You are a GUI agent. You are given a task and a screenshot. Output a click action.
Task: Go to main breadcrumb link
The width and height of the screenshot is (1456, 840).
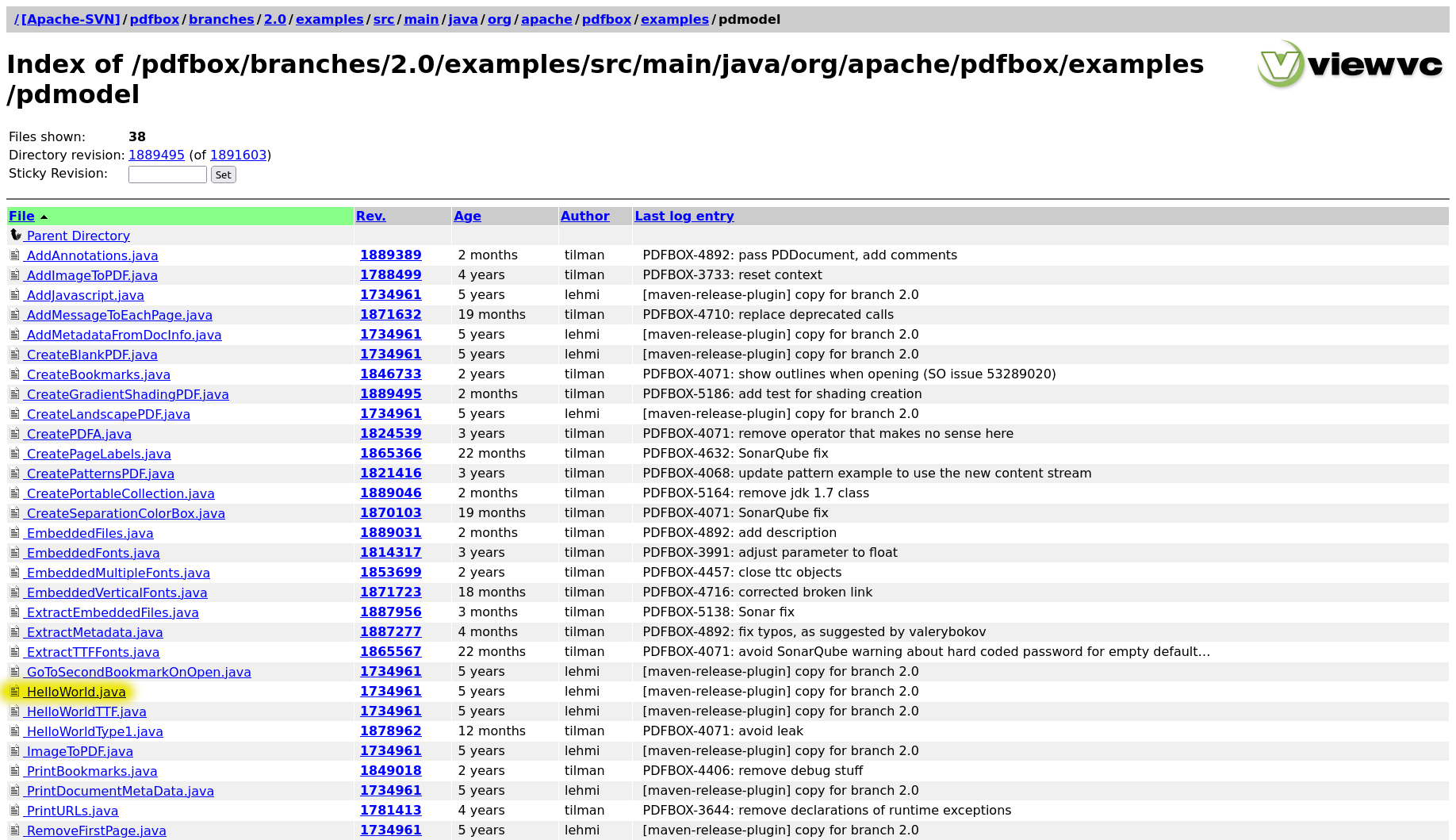(x=421, y=19)
